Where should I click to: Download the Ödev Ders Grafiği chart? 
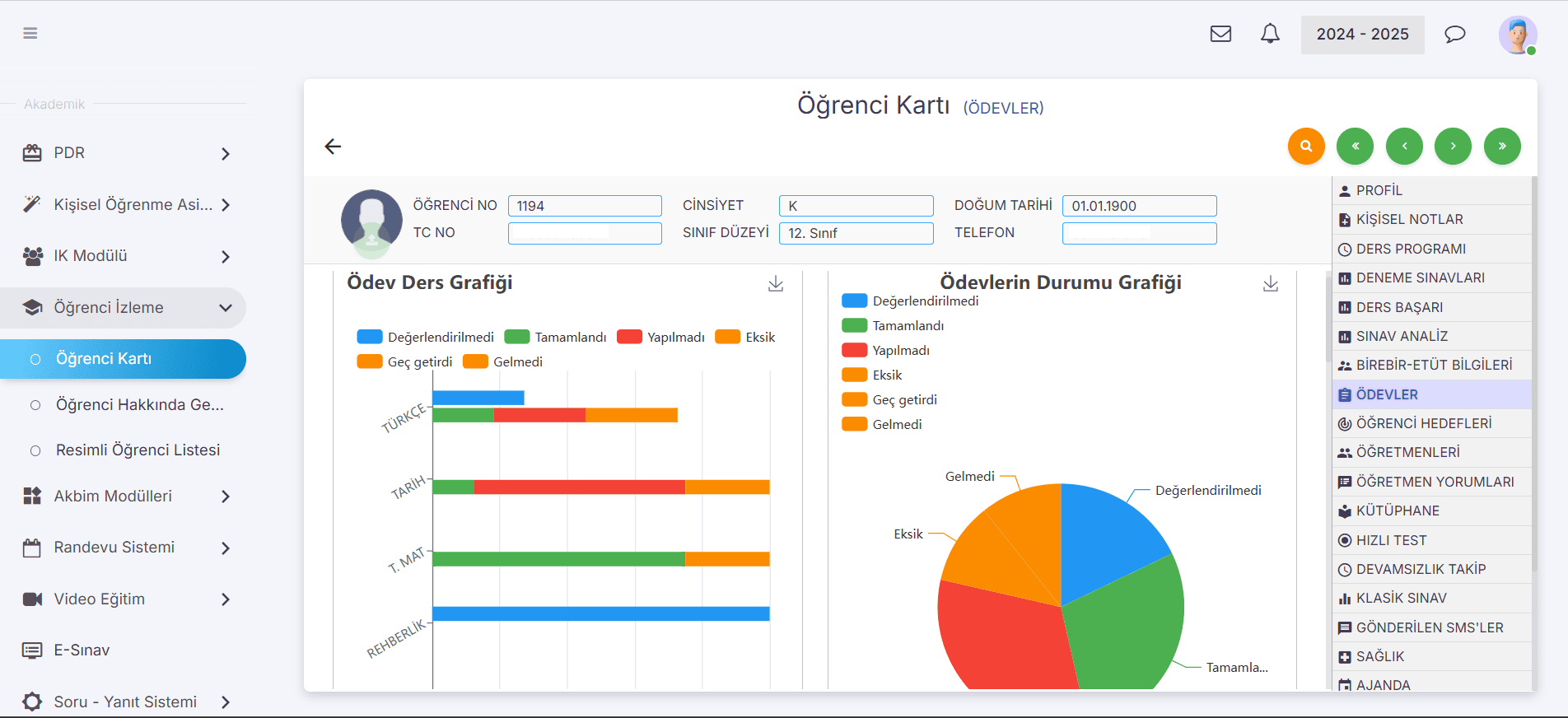point(776,284)
